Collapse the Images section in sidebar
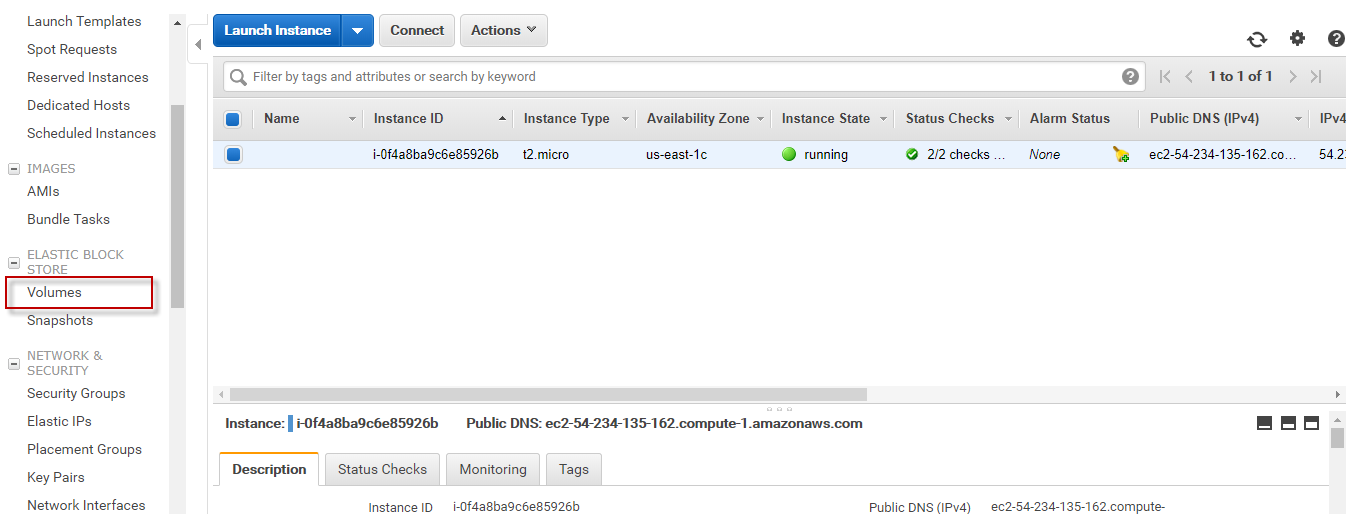1357x514 pixels. [14, 169]
